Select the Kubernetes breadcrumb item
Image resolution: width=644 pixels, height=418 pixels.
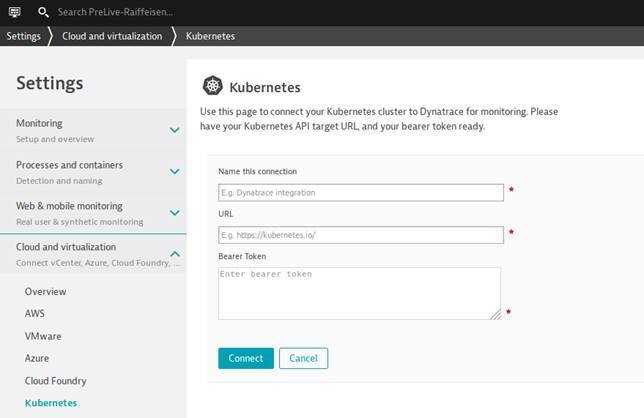click(x=210, y=36)
